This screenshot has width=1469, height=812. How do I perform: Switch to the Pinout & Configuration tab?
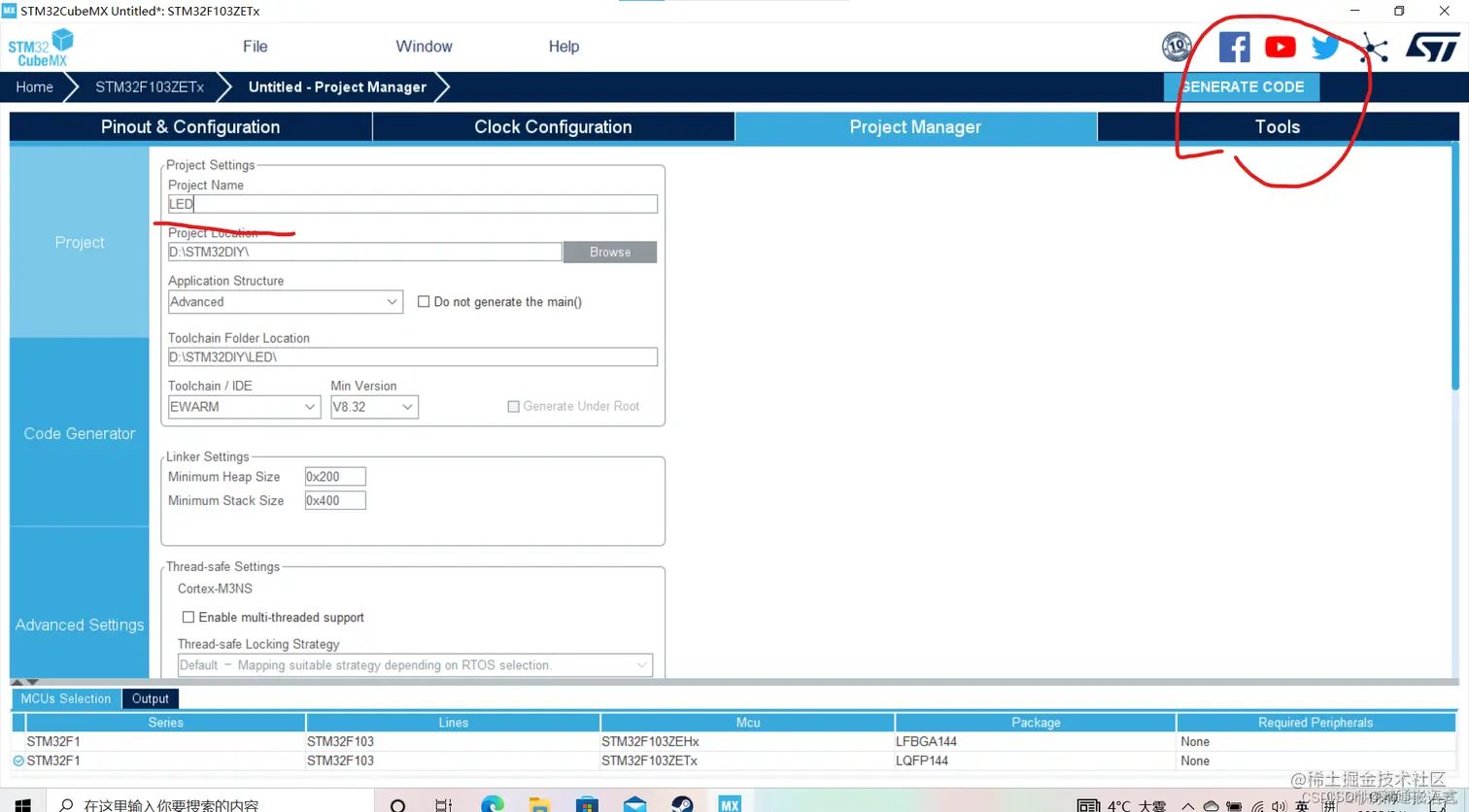190,127
